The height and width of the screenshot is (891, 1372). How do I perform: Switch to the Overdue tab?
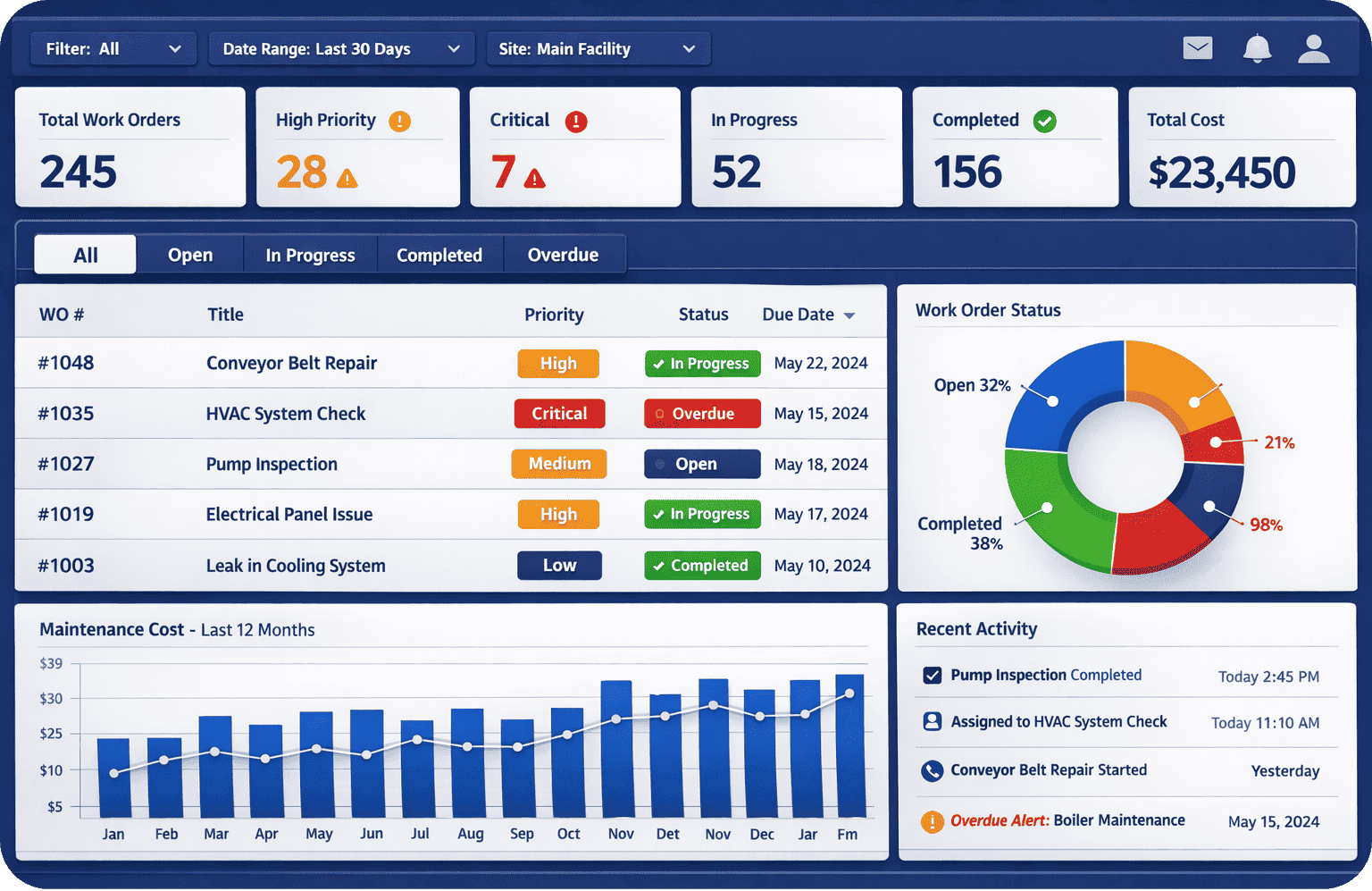564,254
